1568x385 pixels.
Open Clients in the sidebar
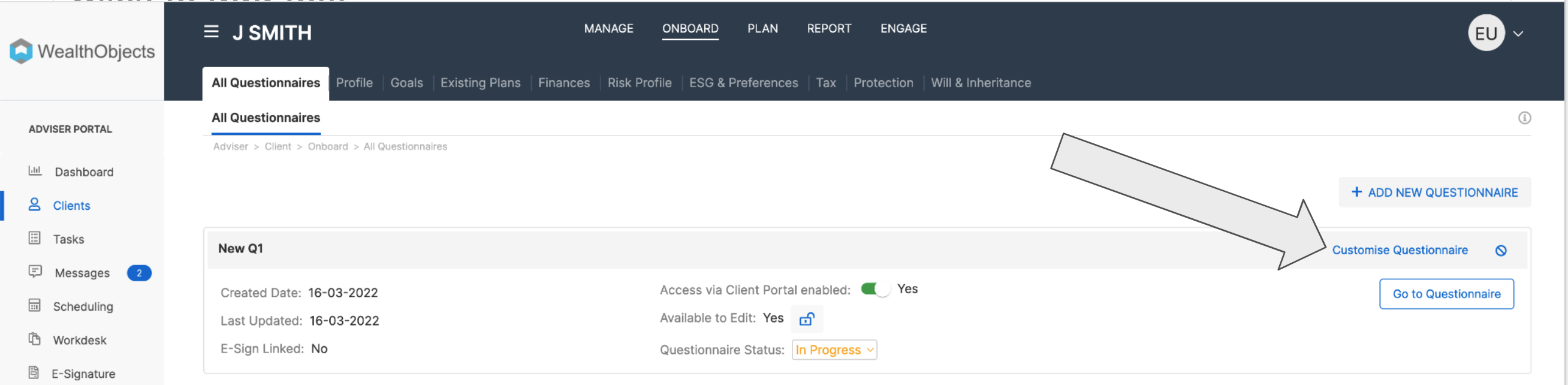[x=71, y=206]
